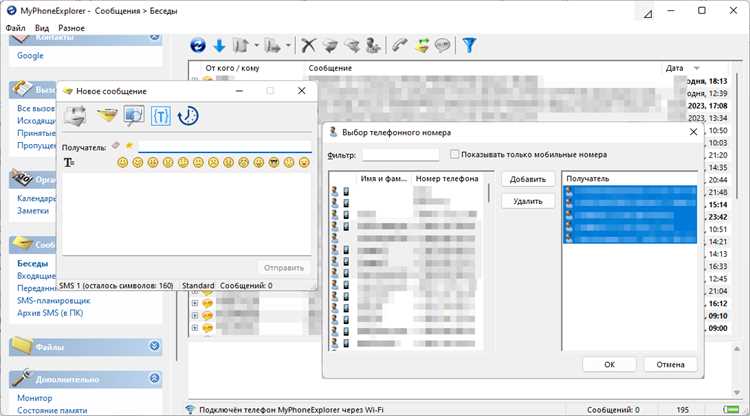Click the Получатель recipient input field
Viewport: 750px width, 416px height.
(x=224, y=146)
